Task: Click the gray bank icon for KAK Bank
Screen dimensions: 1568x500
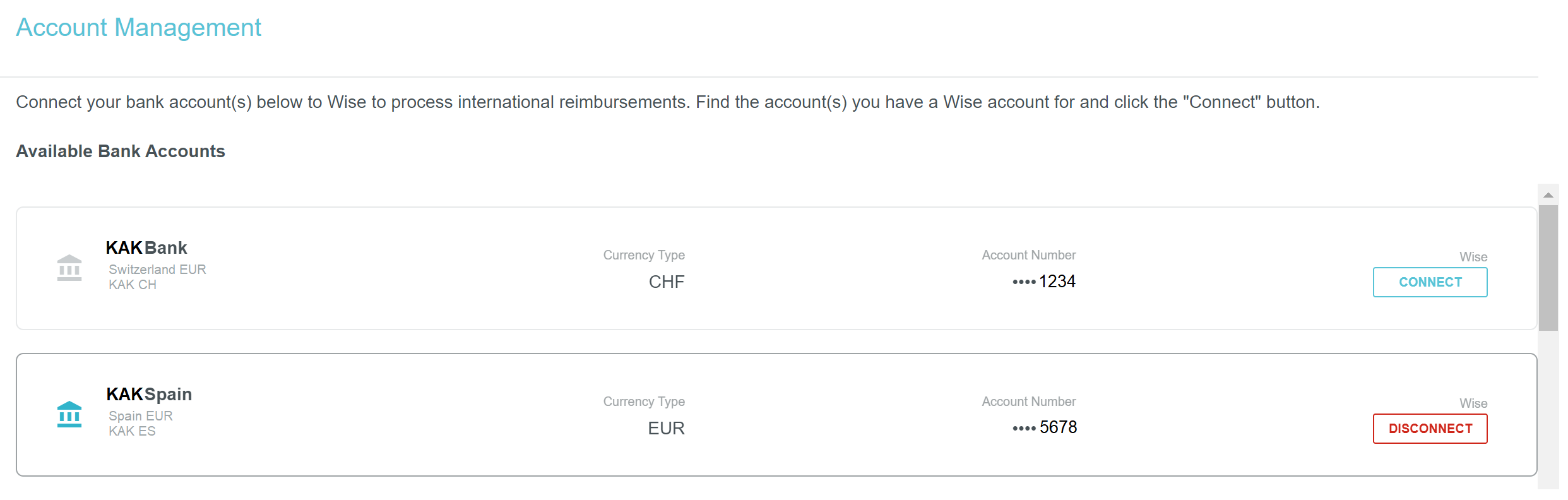Action: (69, 268)
